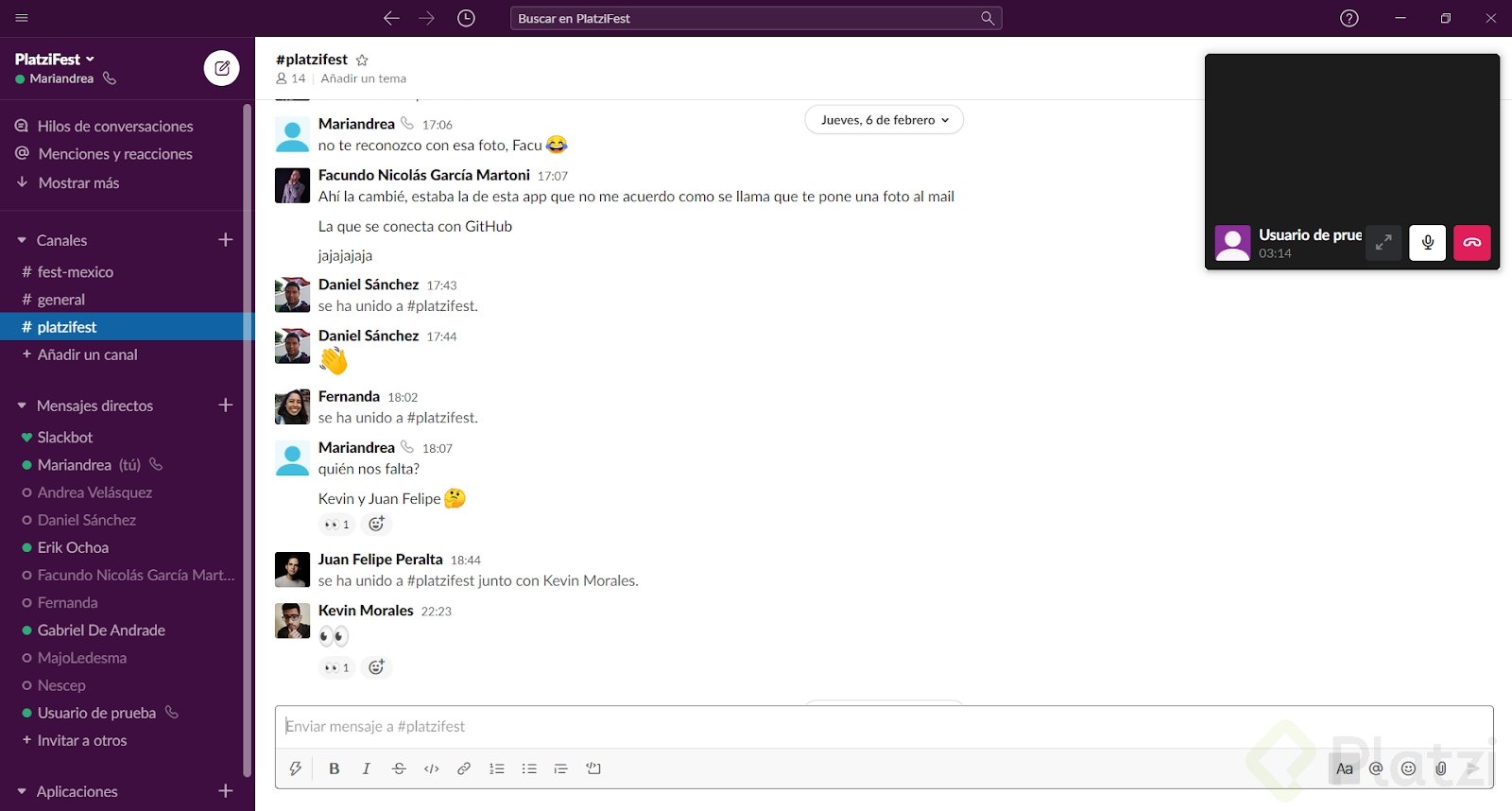The height and width of the screenshot is (811, 1512).
Task: Toggle bulleted list formatting
Action: click(x=529, y=768)
